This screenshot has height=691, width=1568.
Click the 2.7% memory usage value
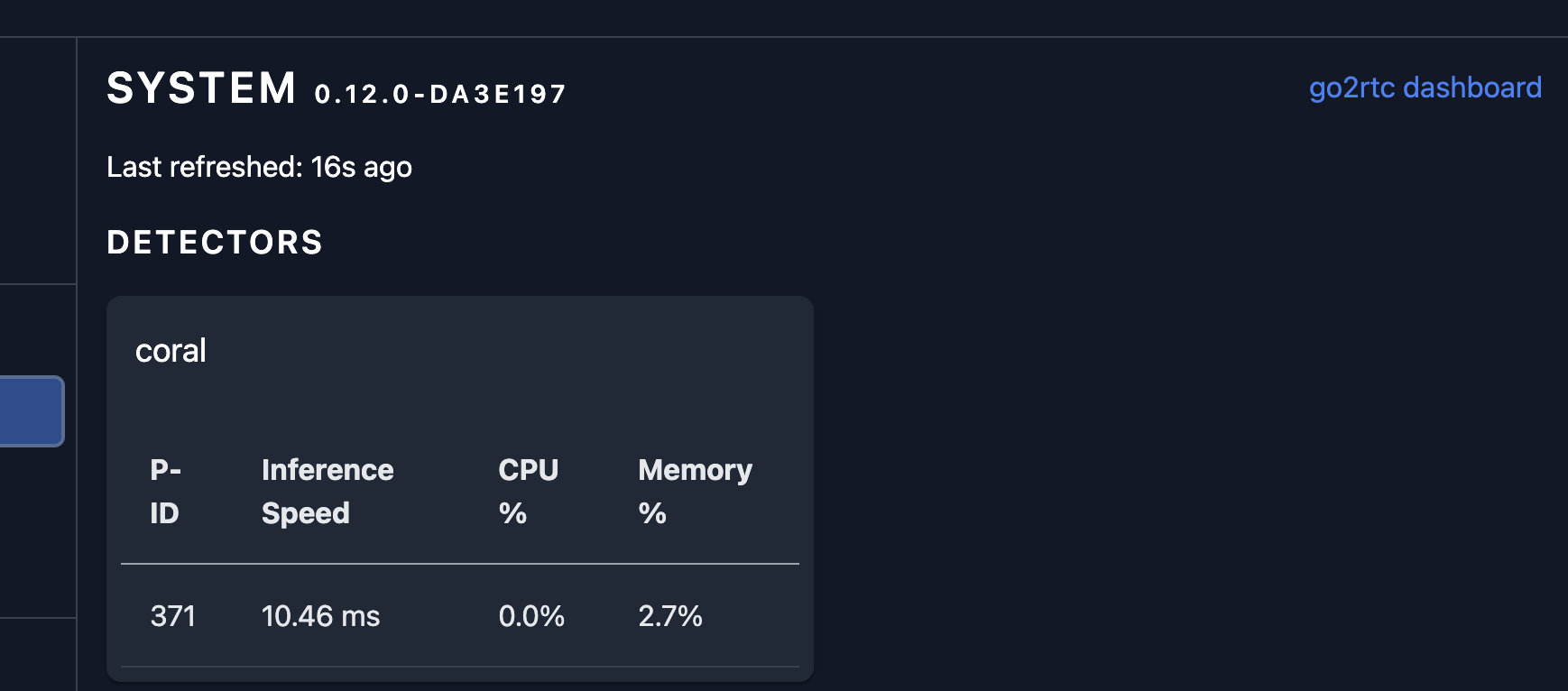point(670,616)
